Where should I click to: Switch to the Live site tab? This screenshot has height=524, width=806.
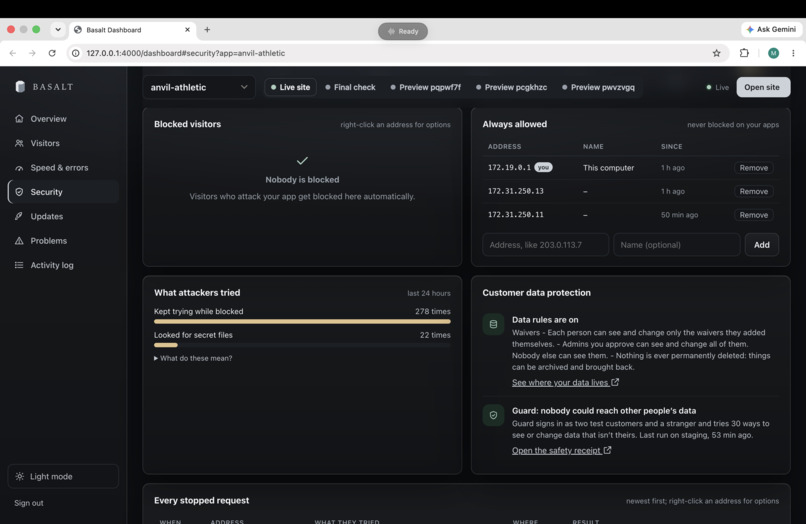290,87
